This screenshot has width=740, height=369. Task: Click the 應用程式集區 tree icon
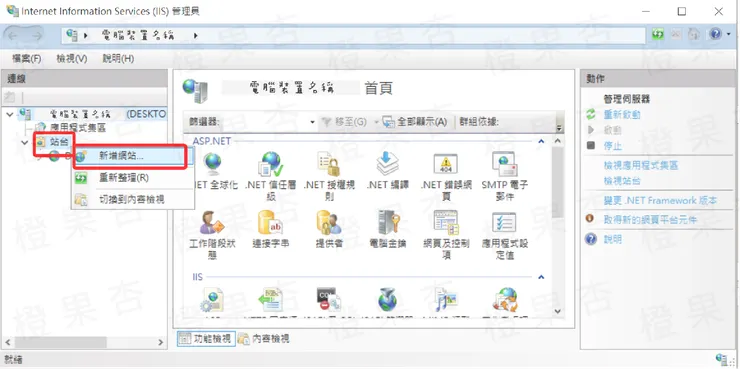(41, 128)
